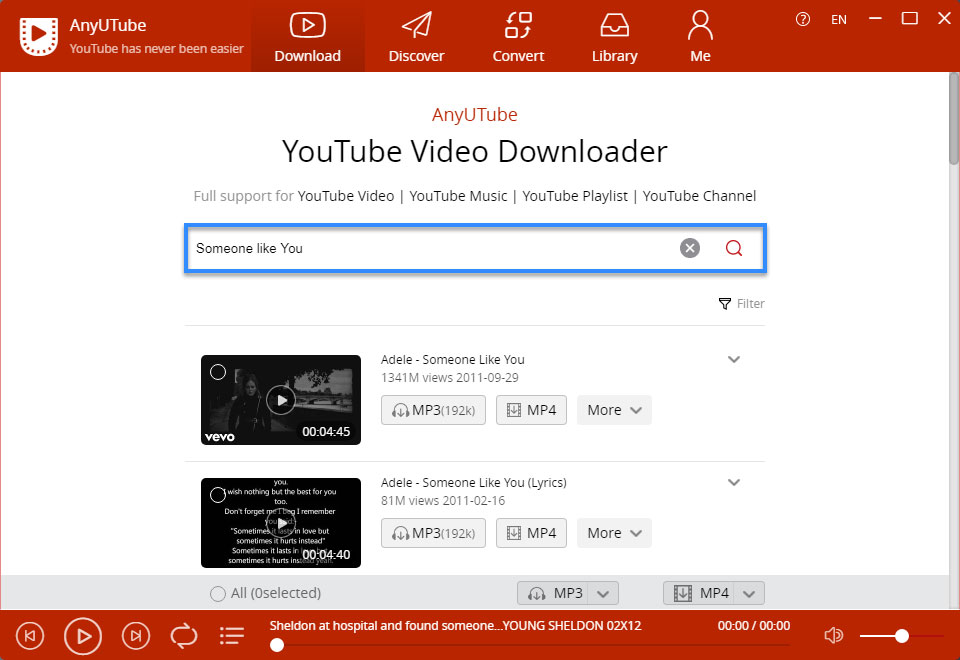Download MP3(192k) for Adele - Someone Like You
The image size is (960, 660).
coord(433,410)
